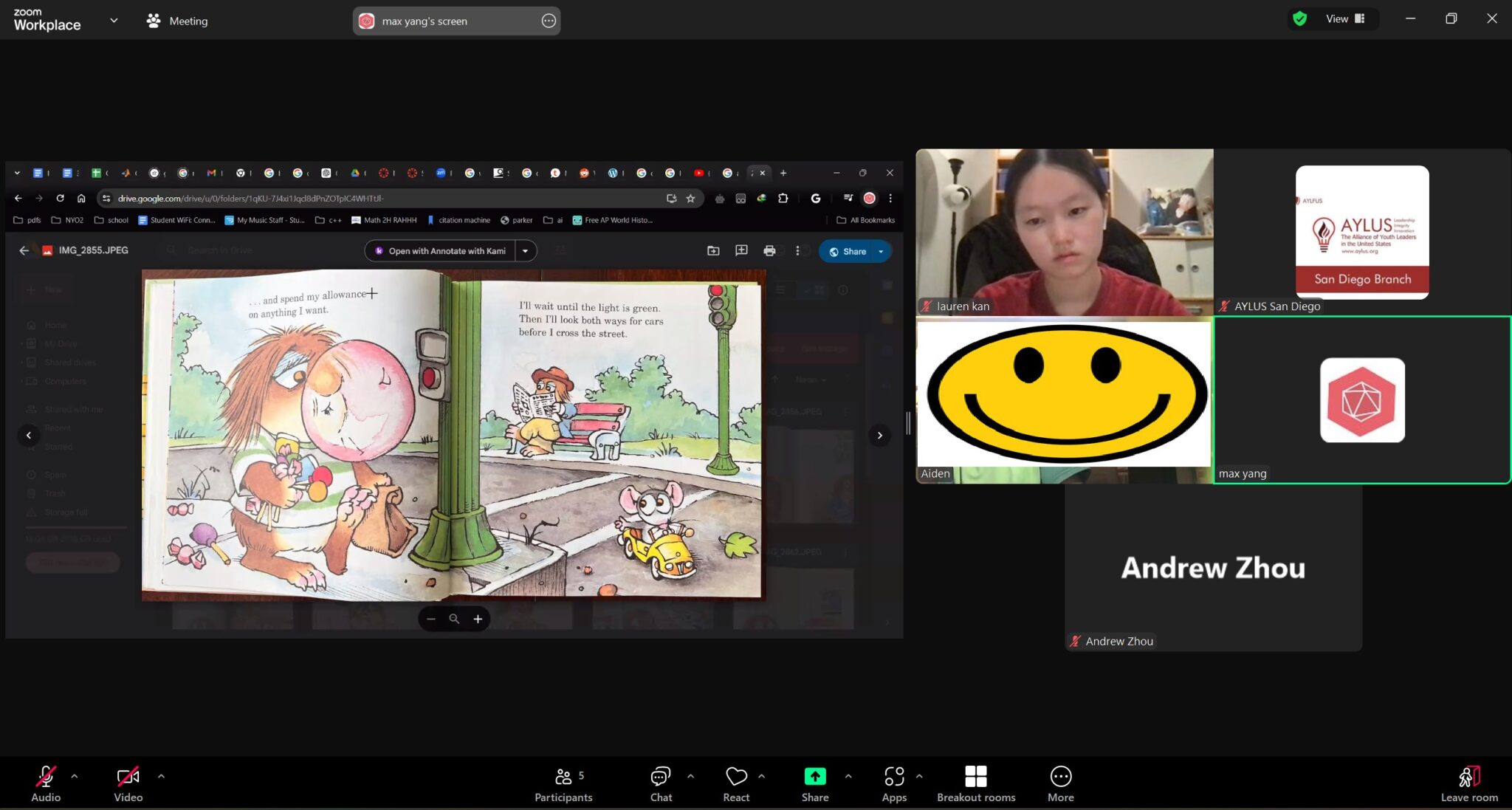The height and width of the screenshot is (810, 1512).
Task: Open the Participants panel
Action: [x=563, y=784]
